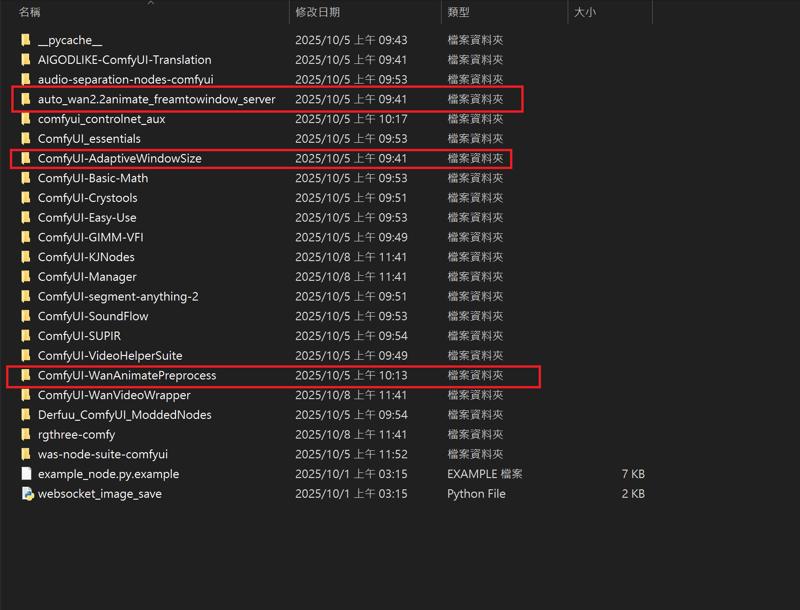This screenshot has width=800, height=610.
Task: Select the audio-separation-nodes-comfyui folder name
Action: point(126,80)
